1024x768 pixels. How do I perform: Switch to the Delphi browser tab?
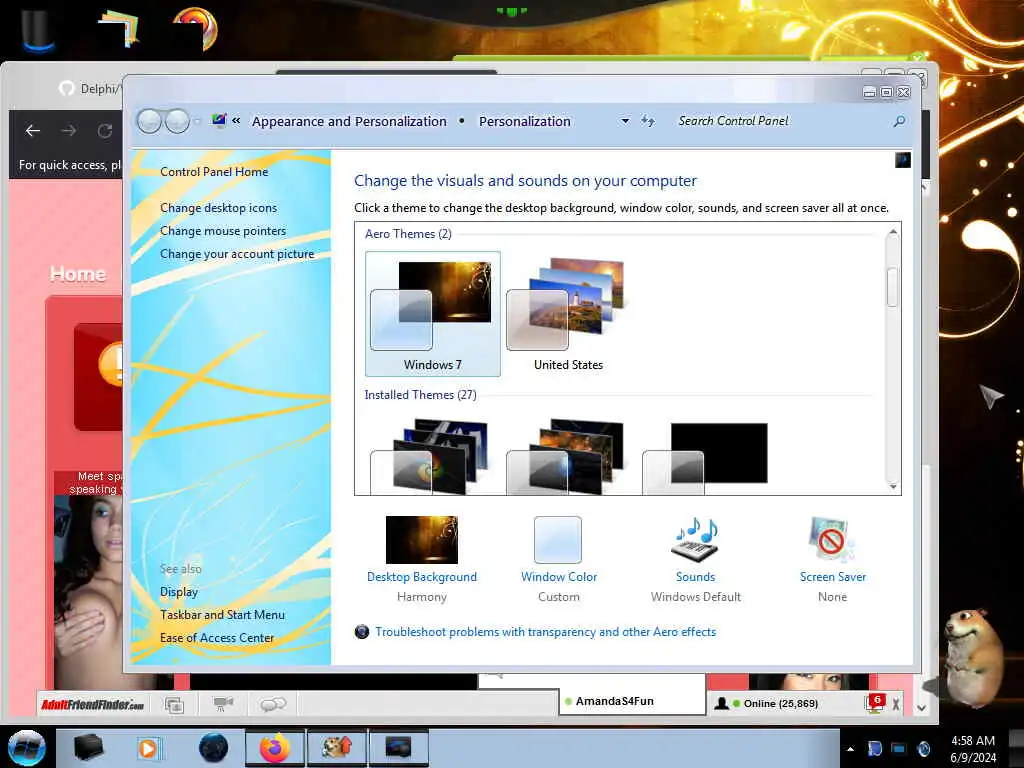pos(88,88)
